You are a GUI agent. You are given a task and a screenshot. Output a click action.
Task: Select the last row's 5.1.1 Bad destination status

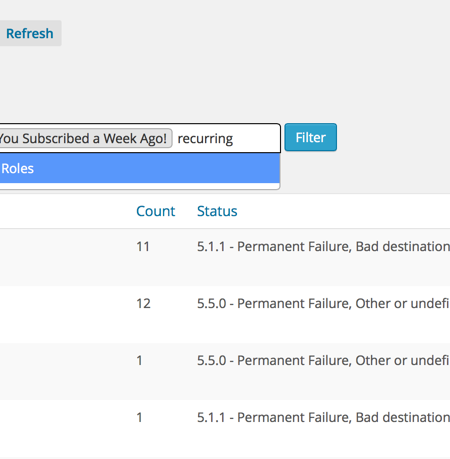[x=323, y=418]
